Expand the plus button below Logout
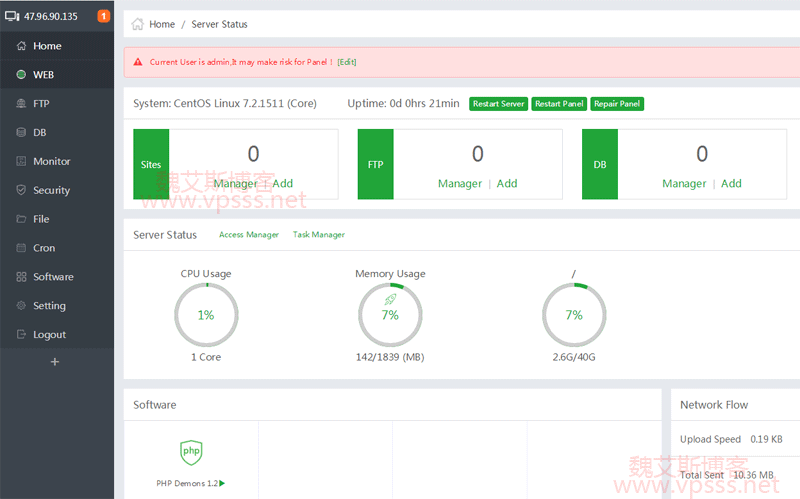Viewport: 800px width, 499px height. [x=55, y=362]
